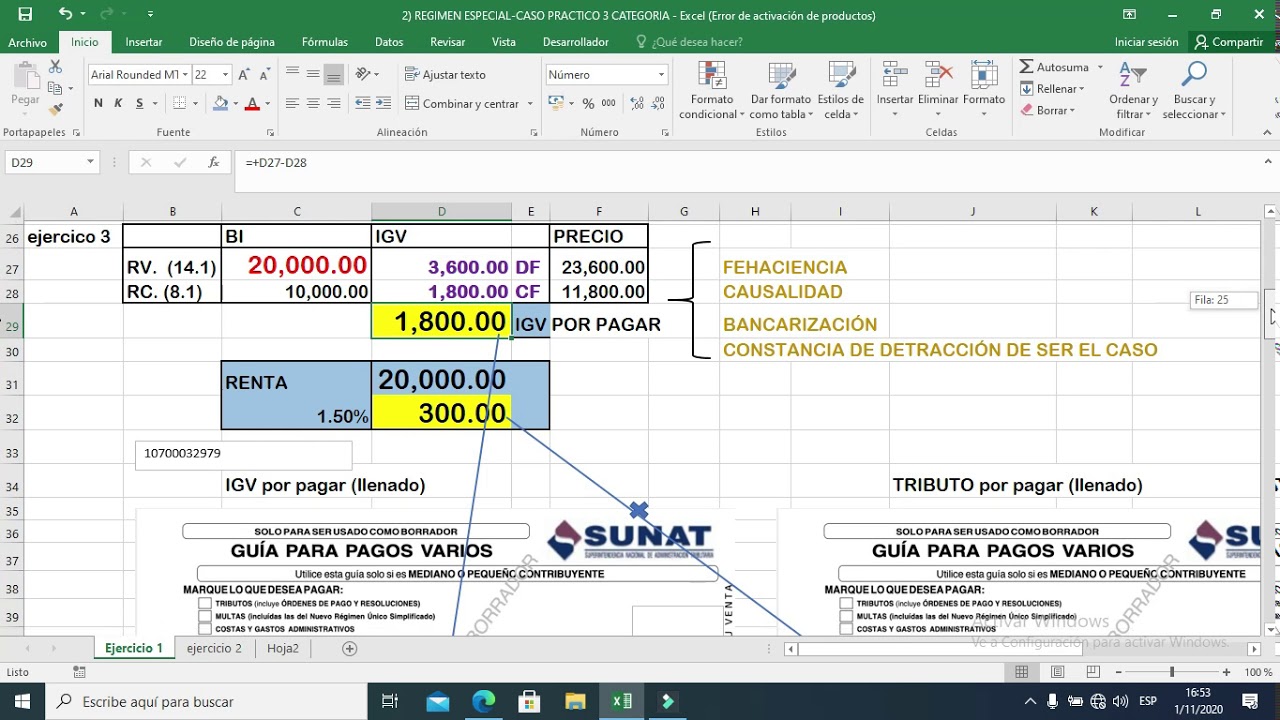Viewport: 1280px width, 720px height.
Task: Toggle center horizontal alignment
Action: (313, 103)
